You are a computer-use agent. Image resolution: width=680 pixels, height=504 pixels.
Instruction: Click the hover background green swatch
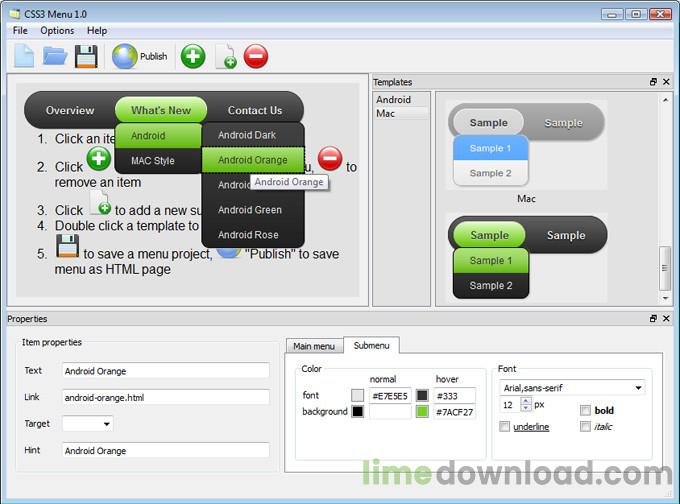click(422, 411)
